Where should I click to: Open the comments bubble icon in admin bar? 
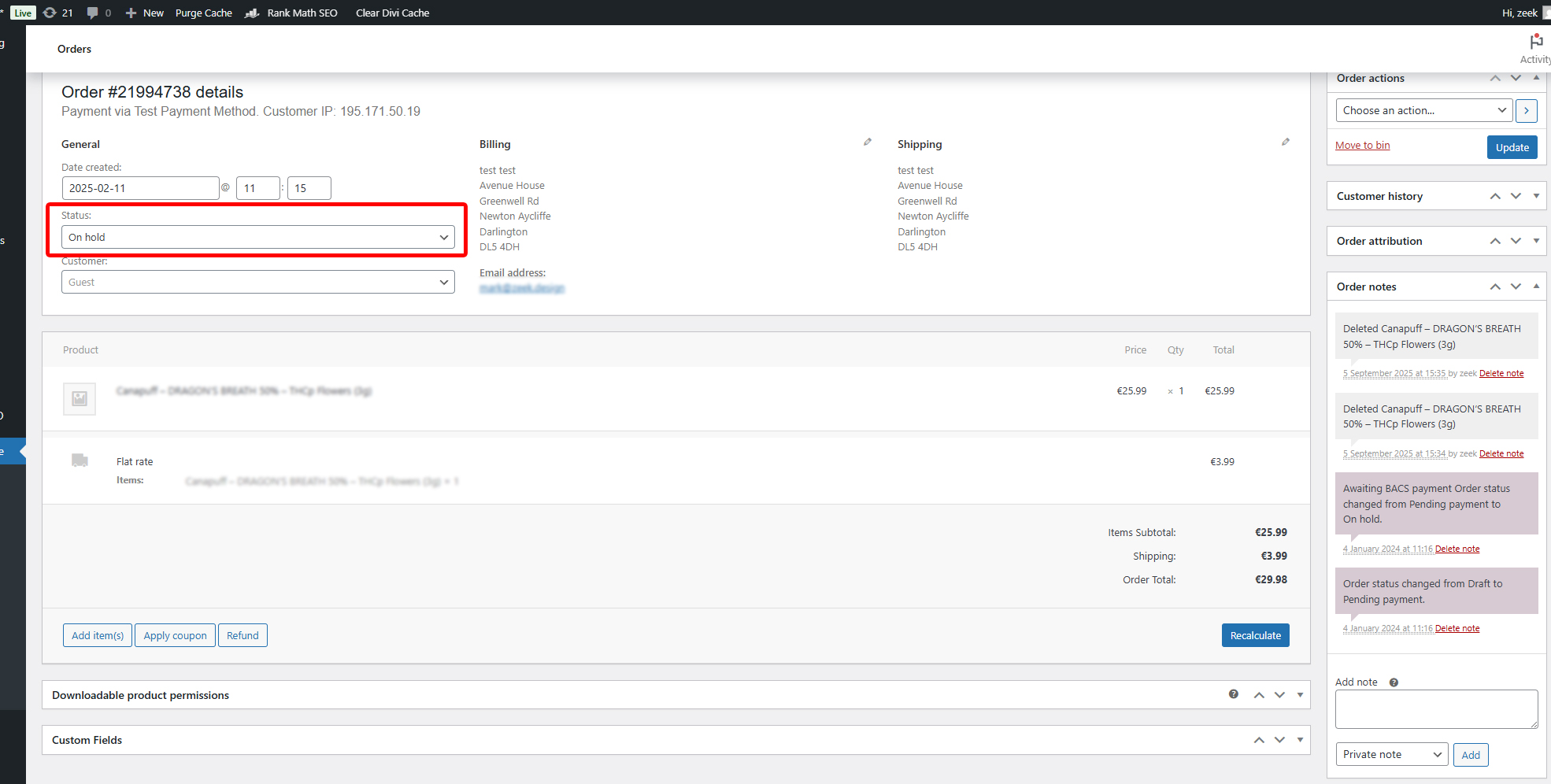[98, 13]
